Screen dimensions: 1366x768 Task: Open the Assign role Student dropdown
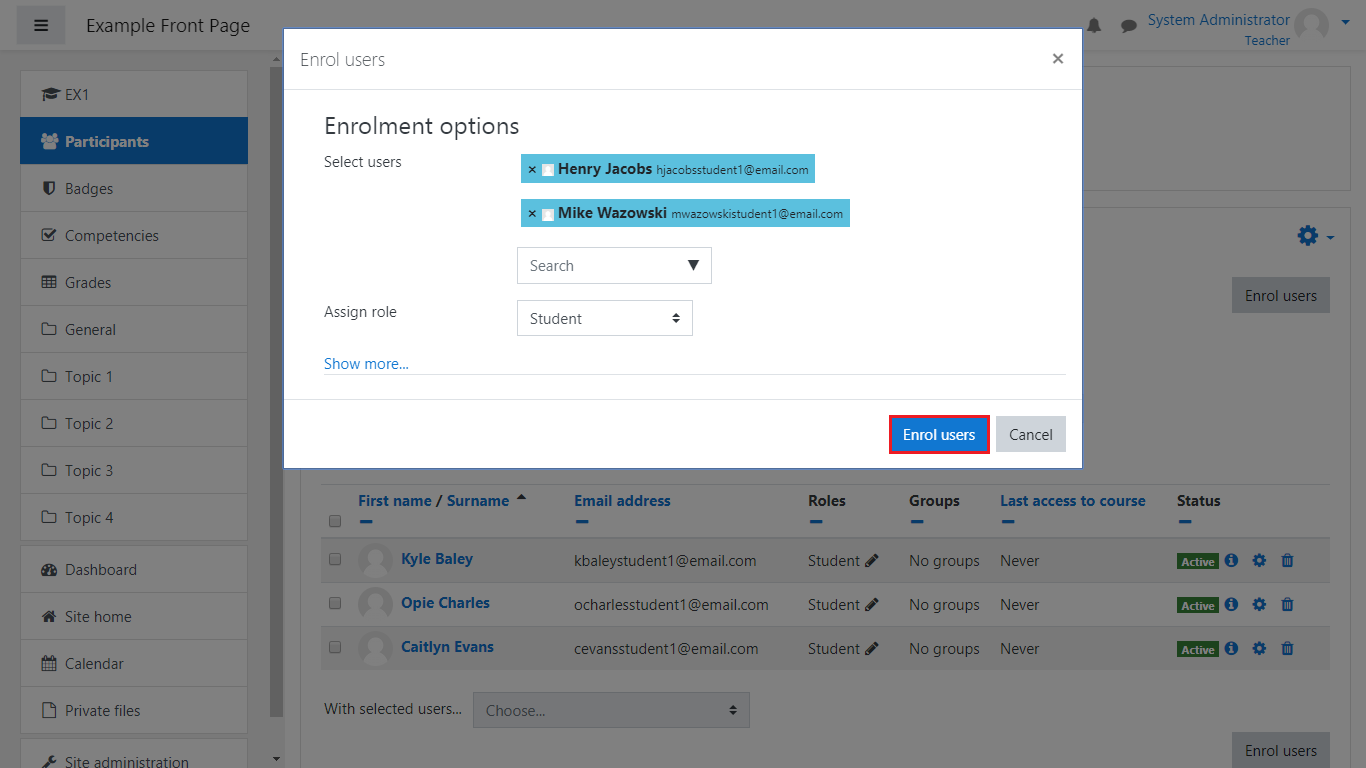(x=604, y=319)
